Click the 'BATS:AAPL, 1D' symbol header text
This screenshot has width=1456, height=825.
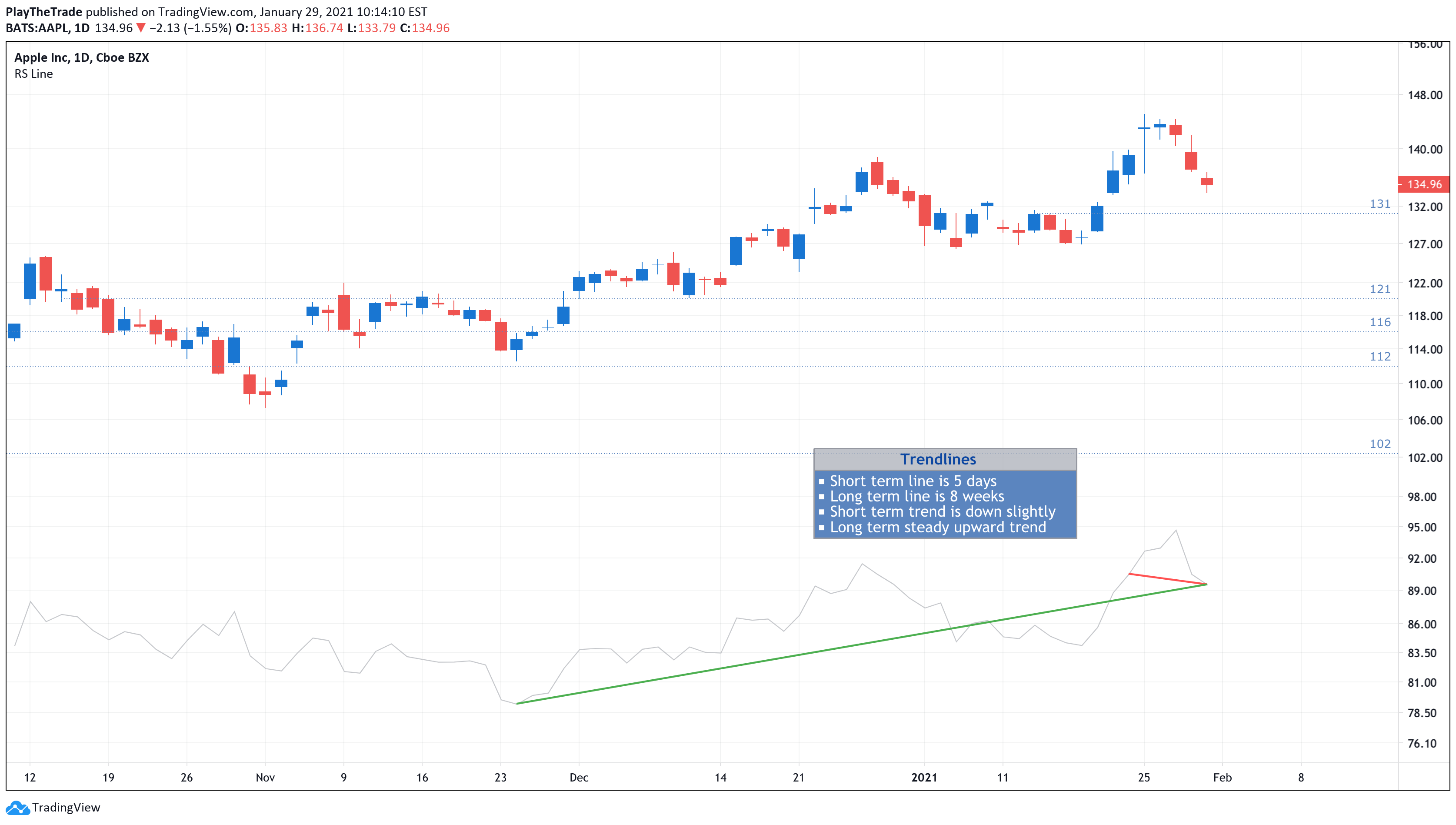(x=47, y=28)
